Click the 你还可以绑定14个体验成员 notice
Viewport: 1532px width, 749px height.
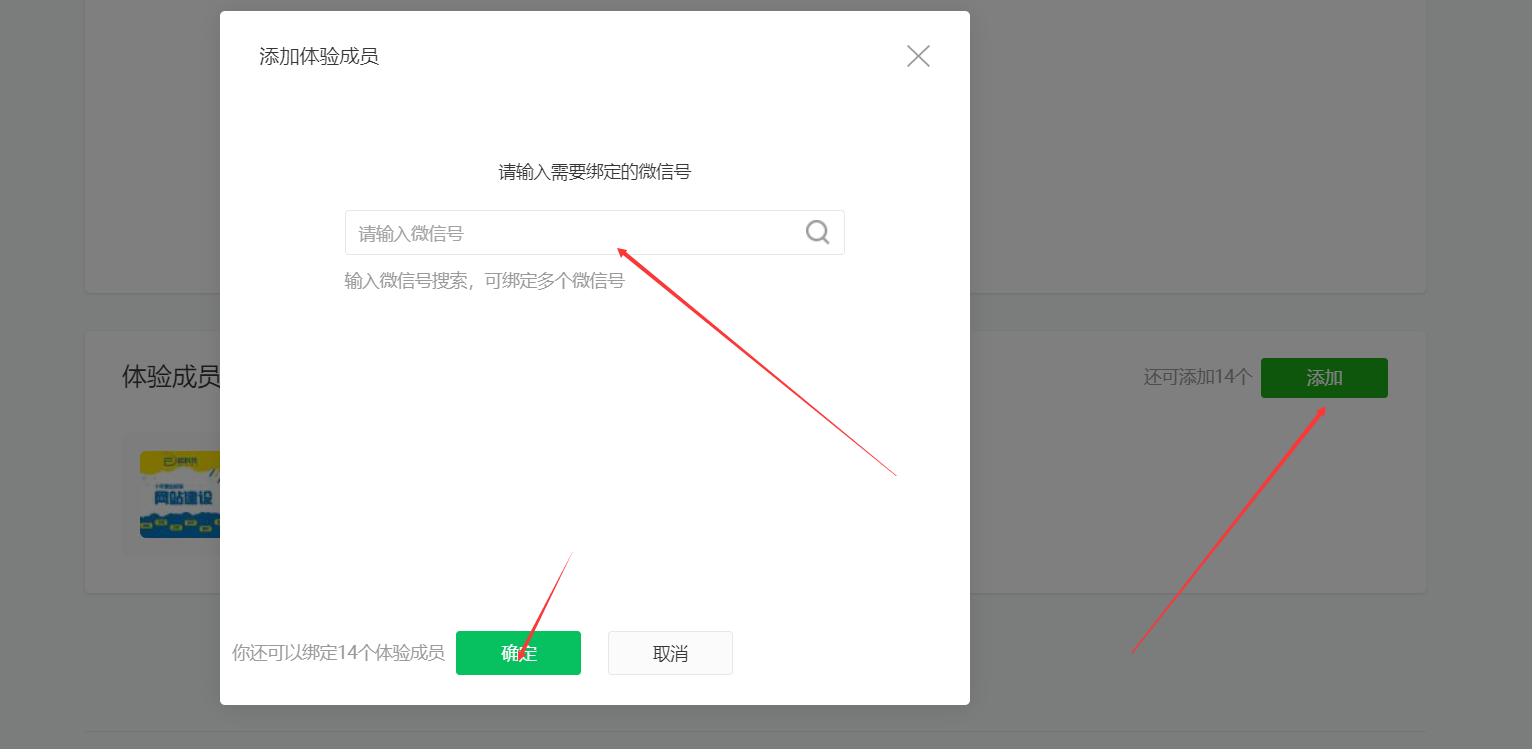tap(338, 653)
